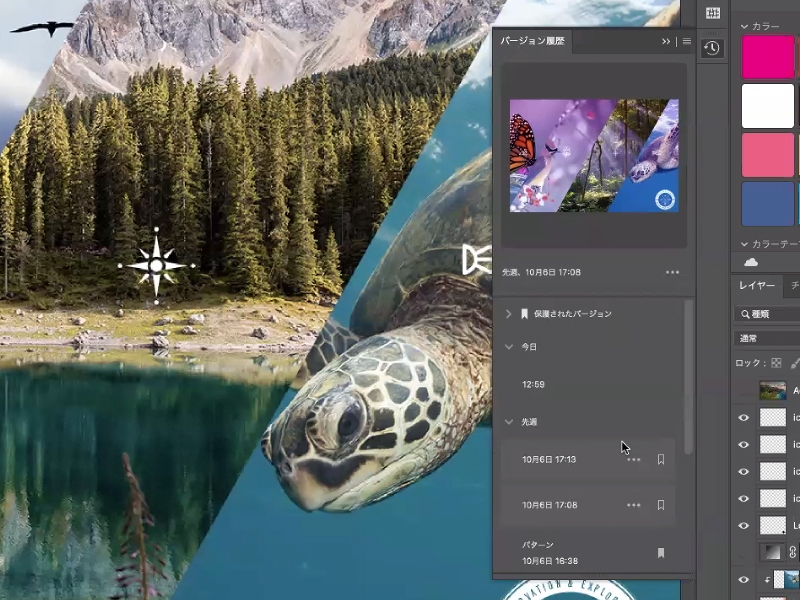Bookmark the 10月6日 17:13 version
This screenshot has height=600, width=800.
point(661,460)
